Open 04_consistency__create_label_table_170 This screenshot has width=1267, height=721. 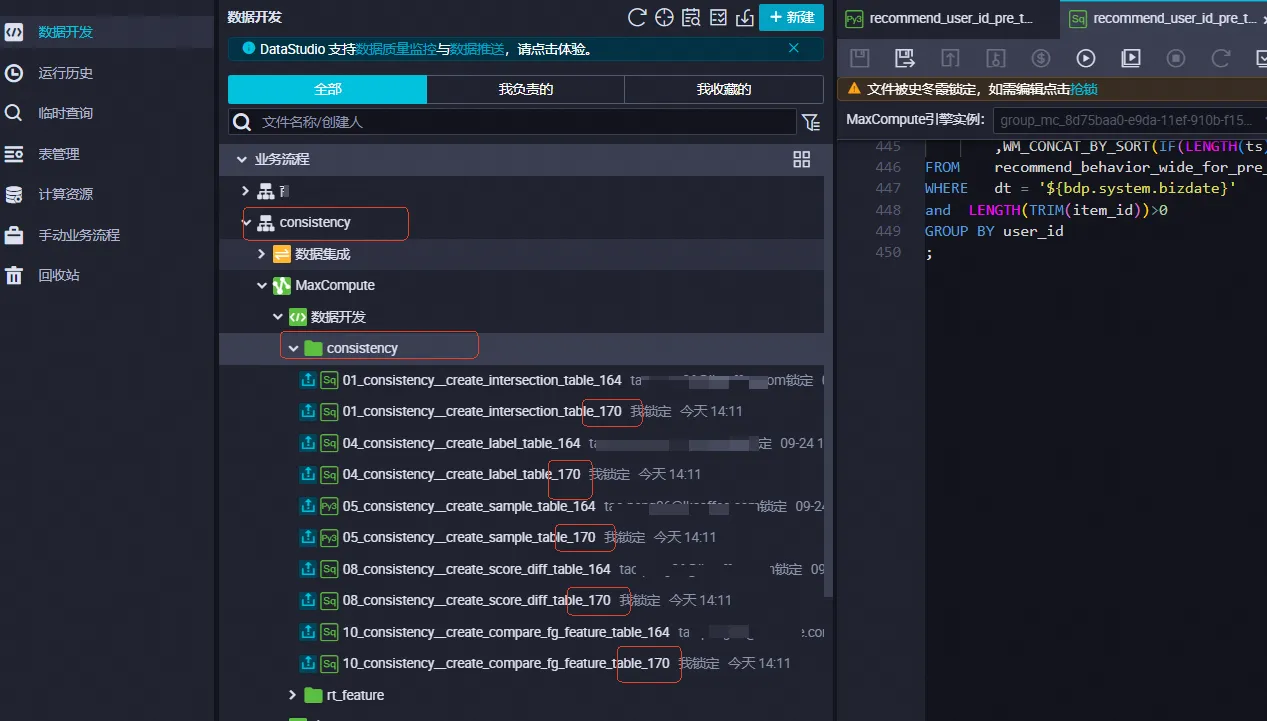coord(461,474)
